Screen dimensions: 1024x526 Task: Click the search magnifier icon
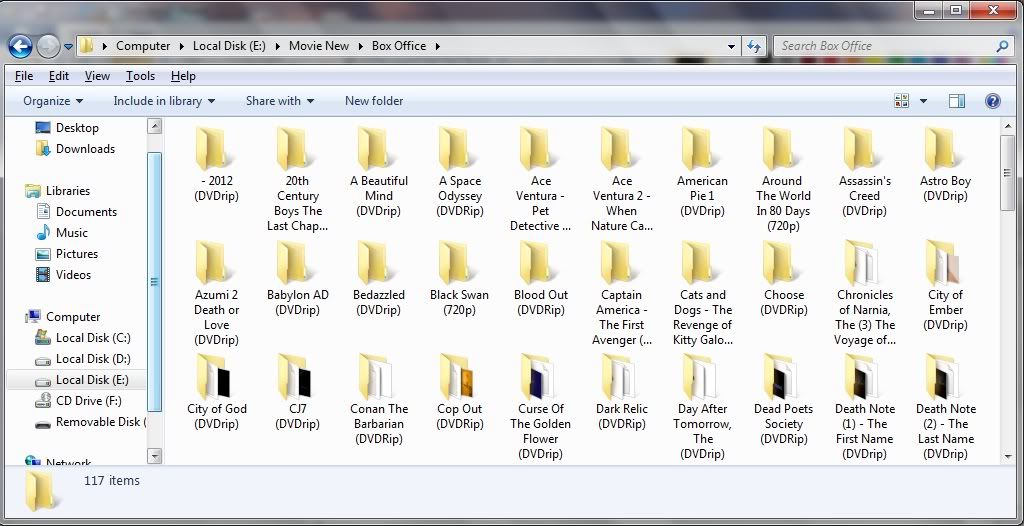coord(1002,46)
